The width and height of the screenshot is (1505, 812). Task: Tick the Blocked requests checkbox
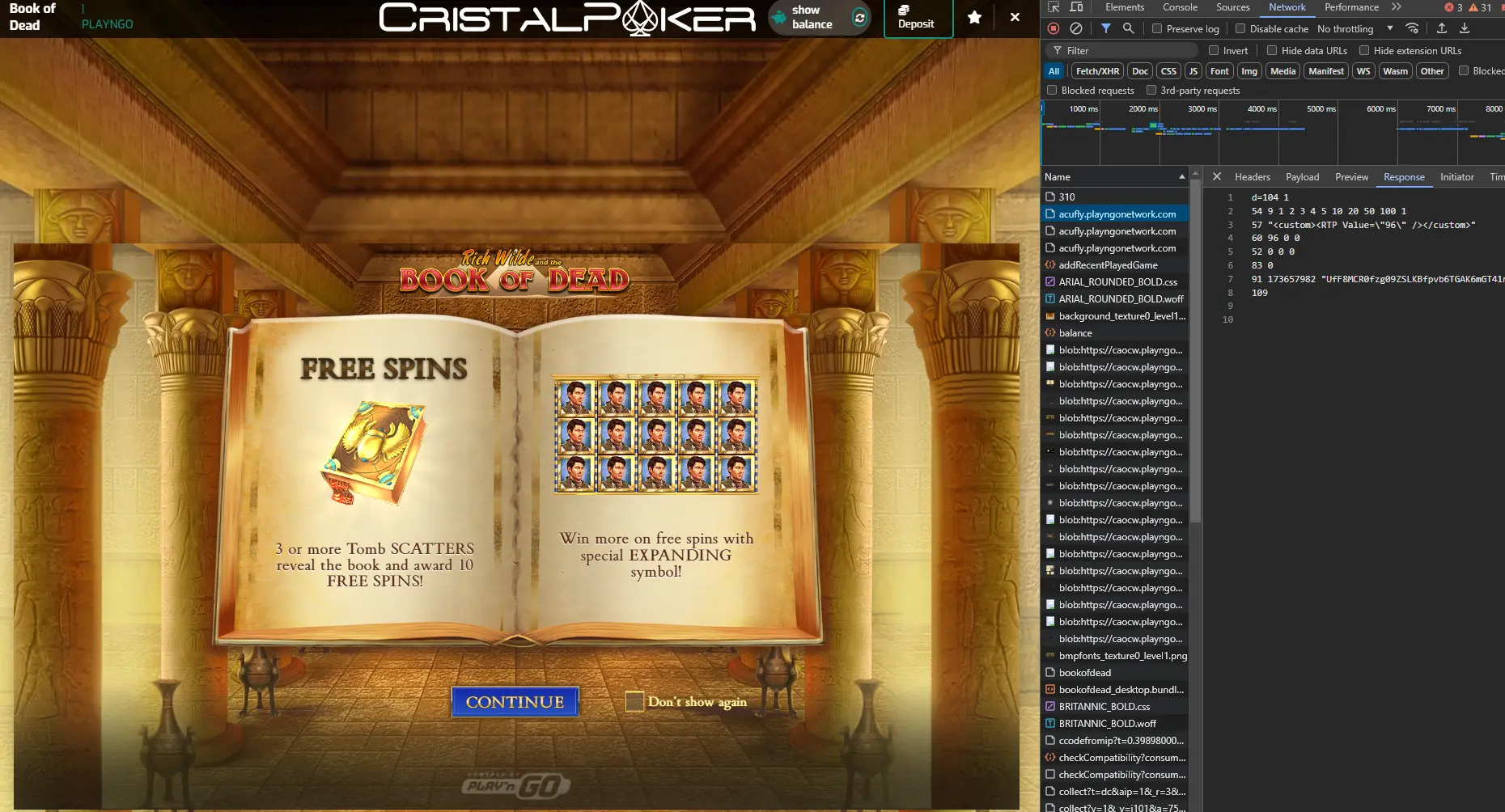(1052, 90)
